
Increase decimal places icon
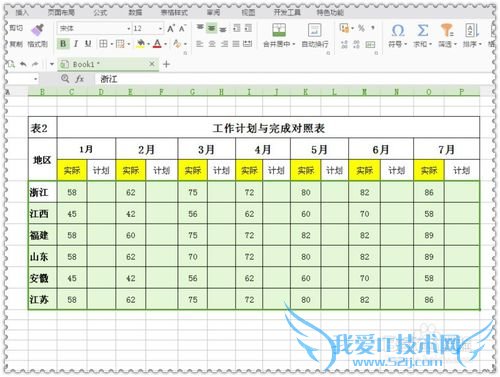point(344,44)
